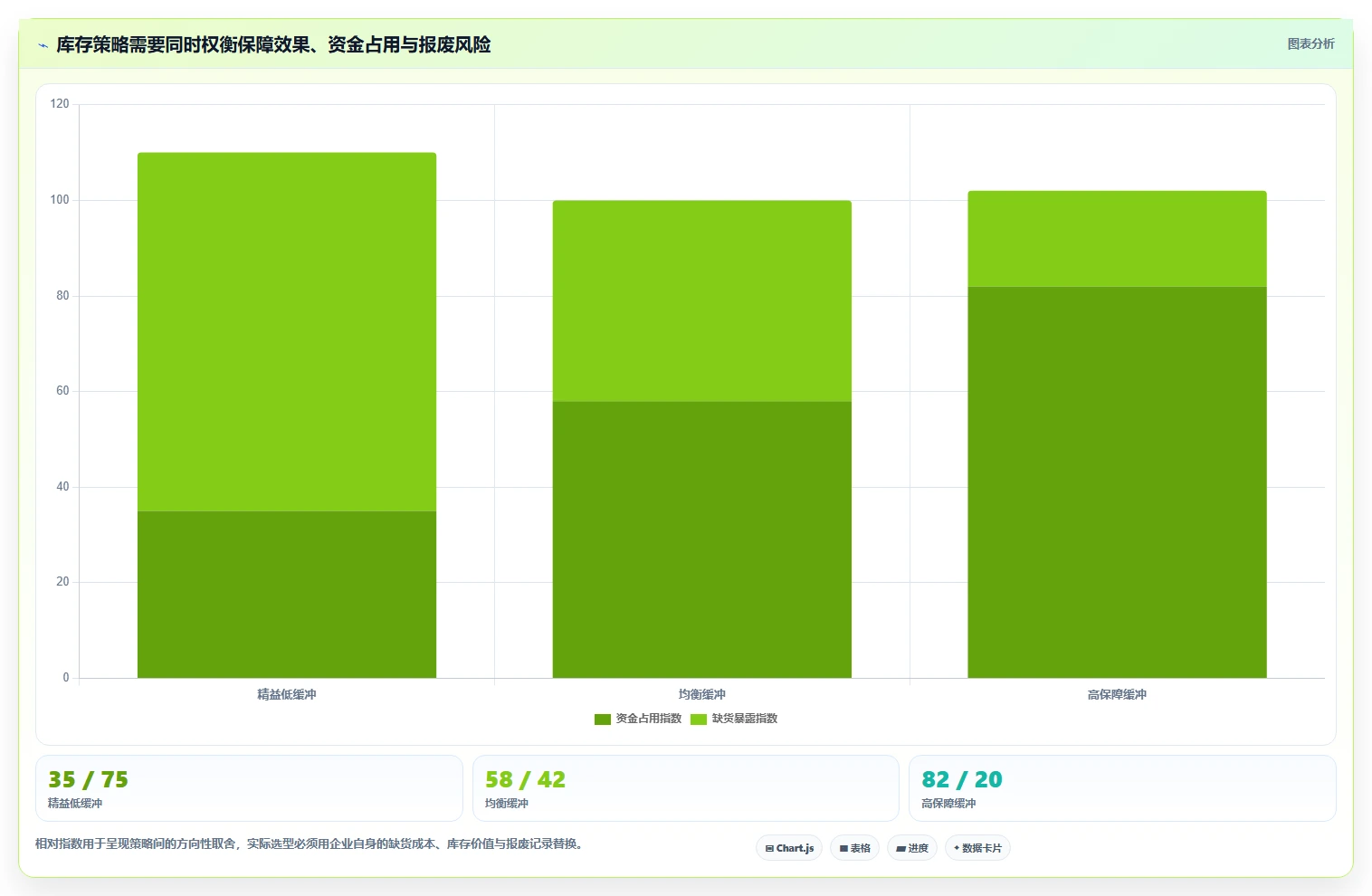Click 高保障缓冲 light green bar segment
The image size is (1372, 896).
coord(1118,239)
